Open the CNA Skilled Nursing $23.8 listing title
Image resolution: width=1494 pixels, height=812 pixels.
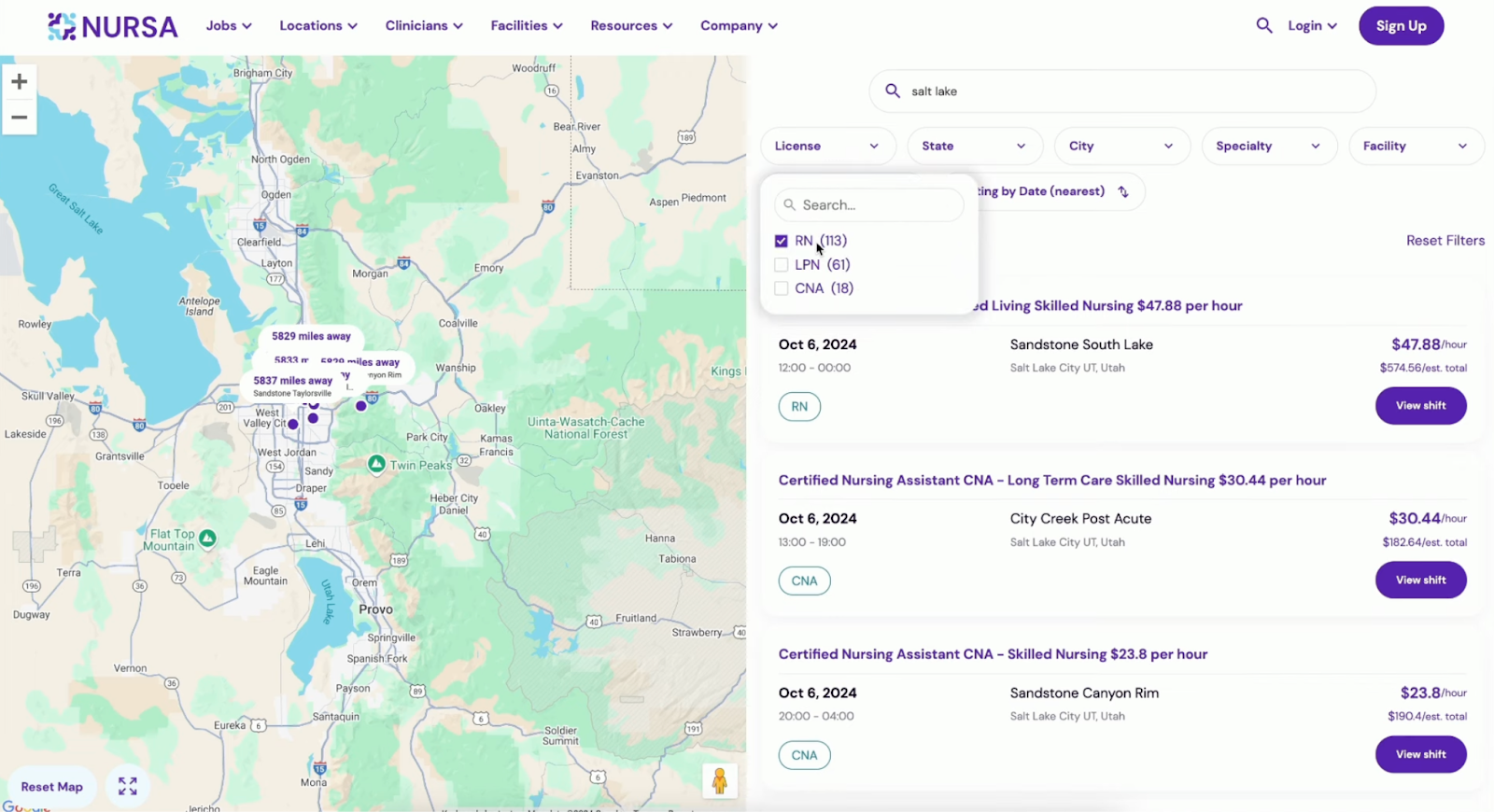coord(993,654)
